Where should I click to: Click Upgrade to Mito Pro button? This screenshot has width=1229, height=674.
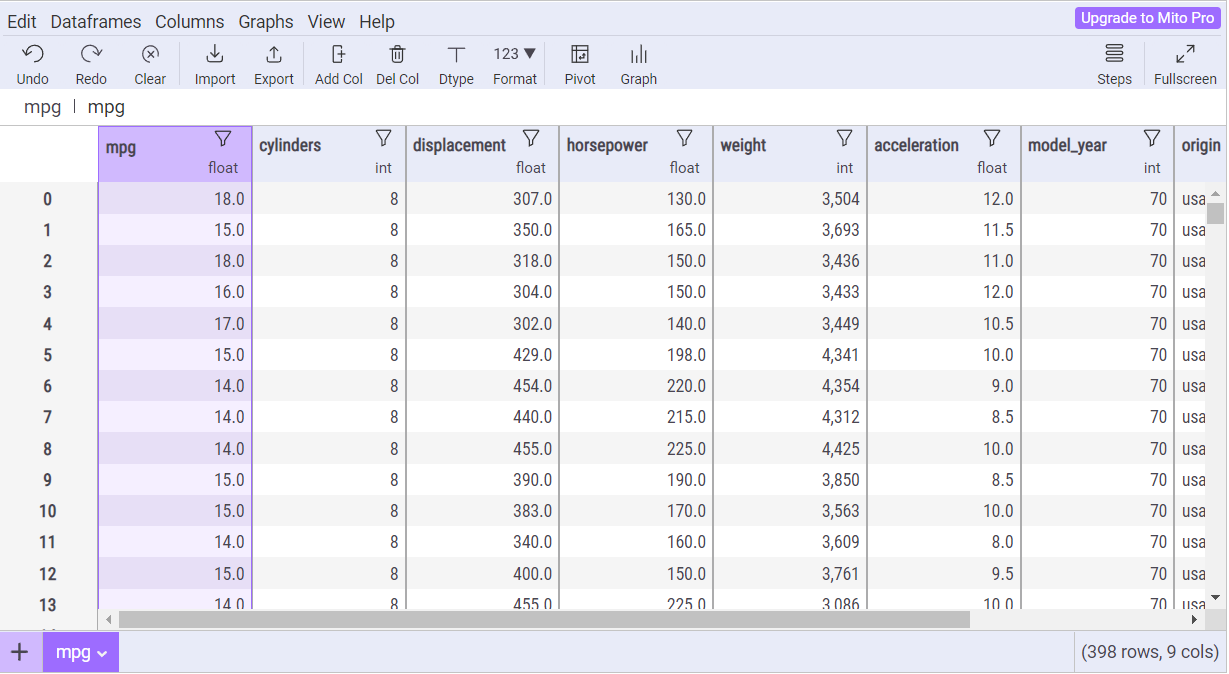[1147, 18]
